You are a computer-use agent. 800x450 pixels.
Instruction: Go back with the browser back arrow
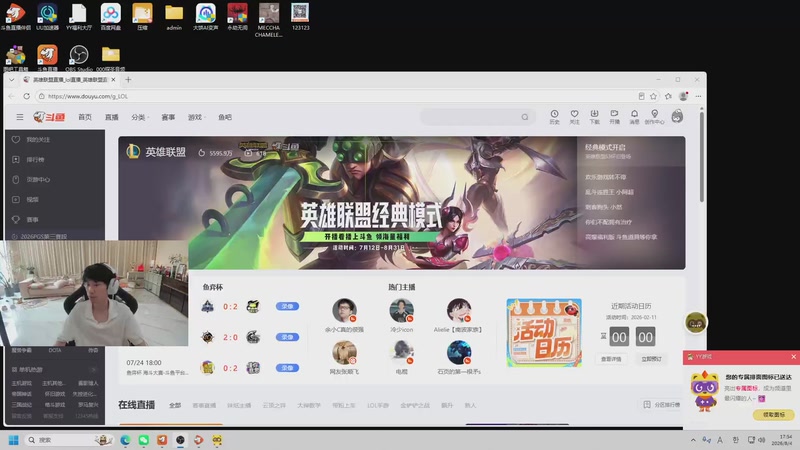[x=12, y=96]
